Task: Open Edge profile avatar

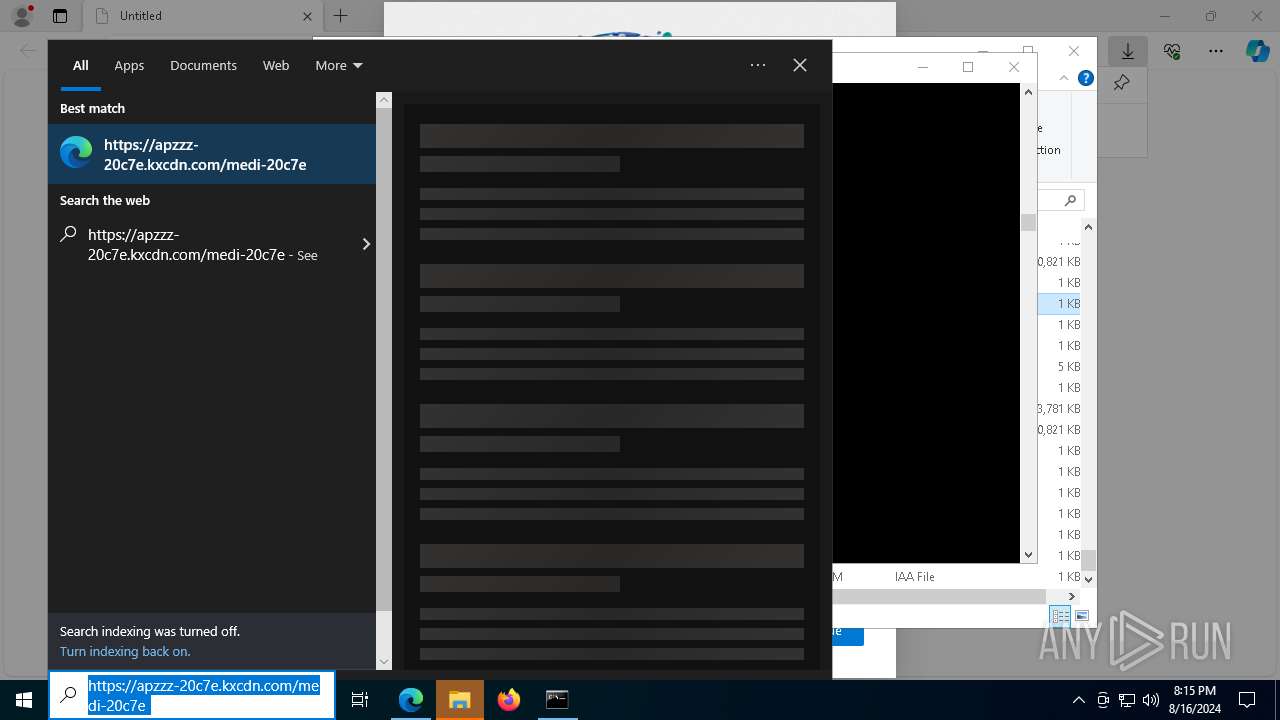Action: tap(22, 16)
